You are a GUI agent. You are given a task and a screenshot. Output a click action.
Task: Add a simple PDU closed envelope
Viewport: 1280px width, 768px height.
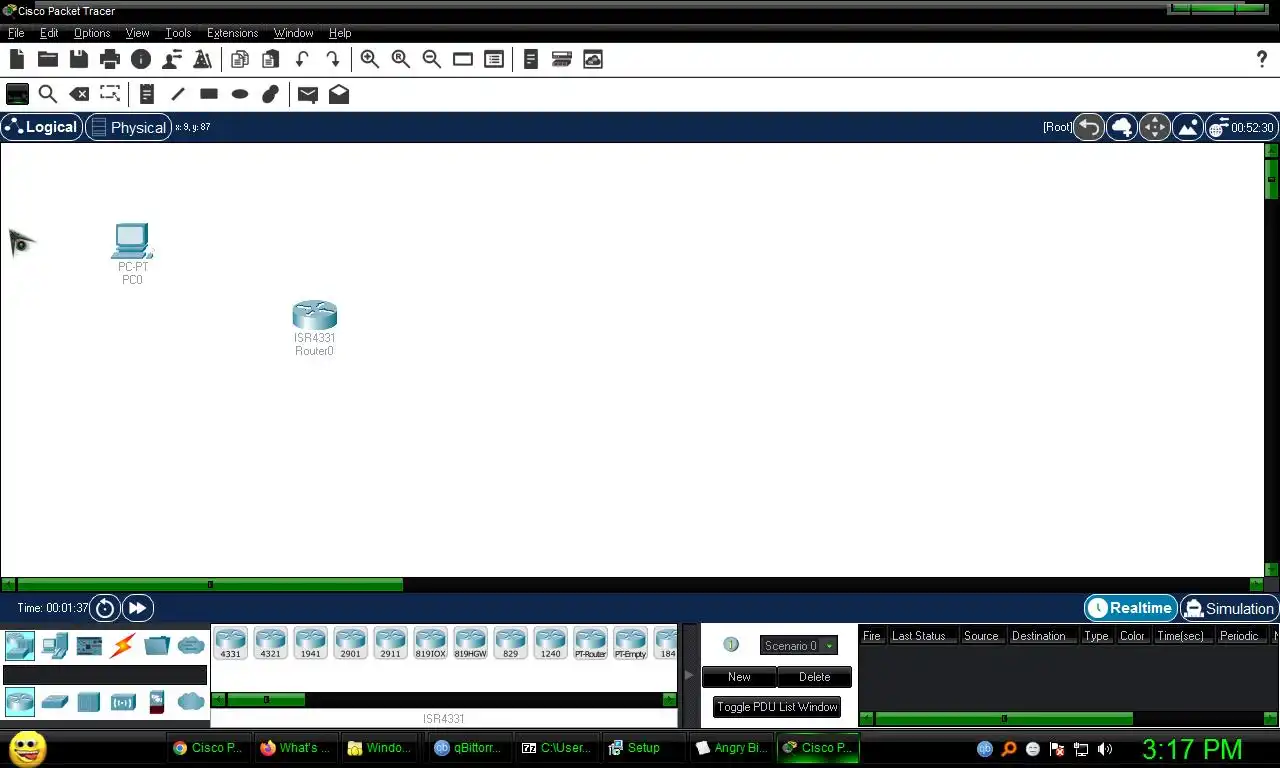308,94
